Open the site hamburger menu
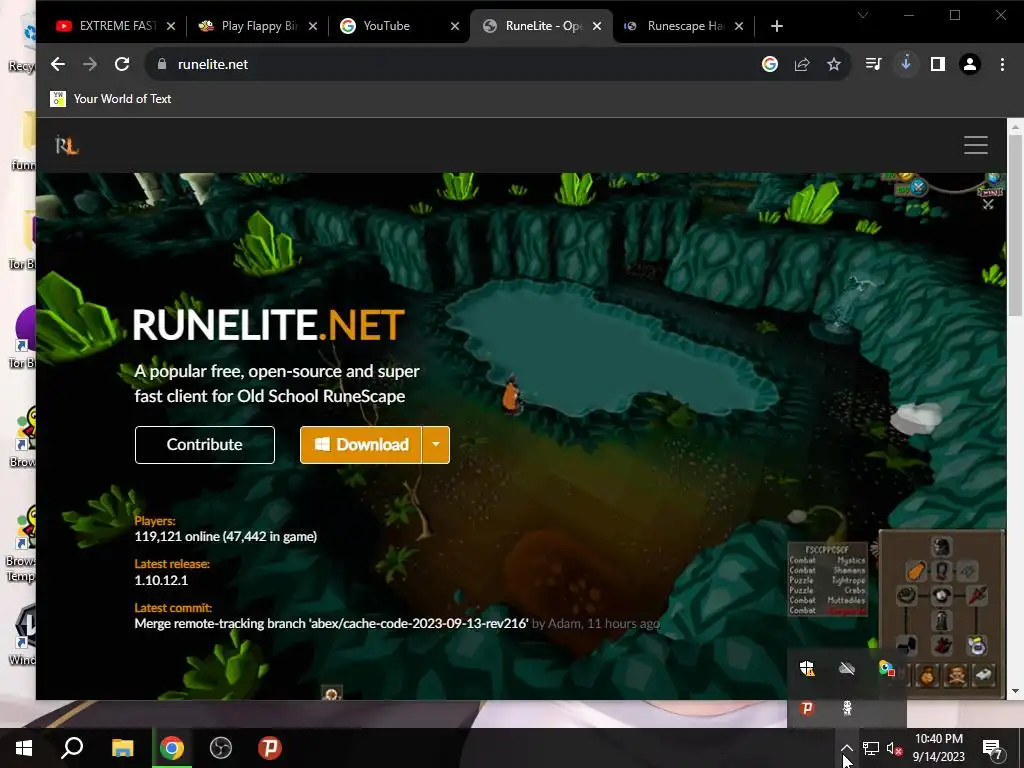The width and height of the screenshot is (1024, 768). [976, 145]
